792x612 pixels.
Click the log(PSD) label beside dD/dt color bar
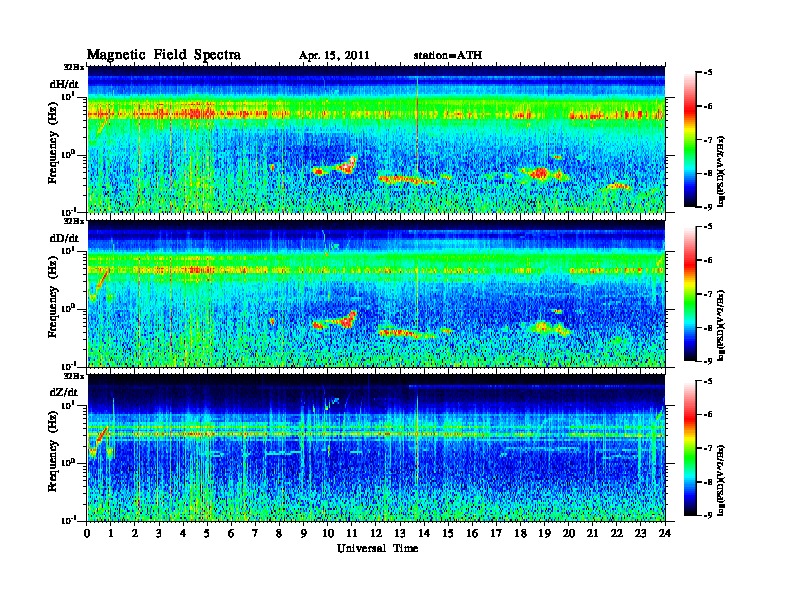[x=721, y=325]
